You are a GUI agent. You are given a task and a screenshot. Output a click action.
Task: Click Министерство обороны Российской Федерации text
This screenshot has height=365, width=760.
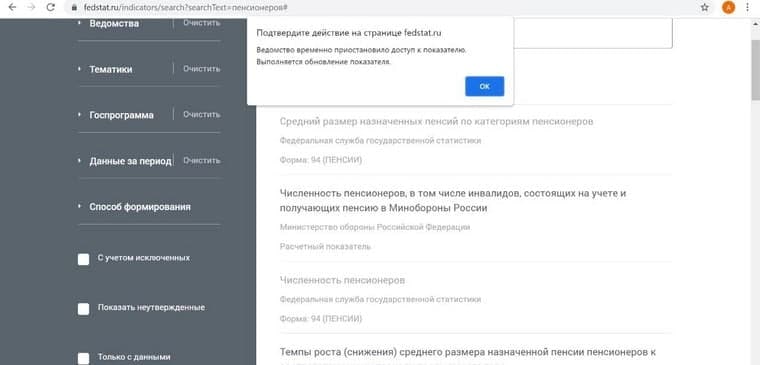[375, 227]
